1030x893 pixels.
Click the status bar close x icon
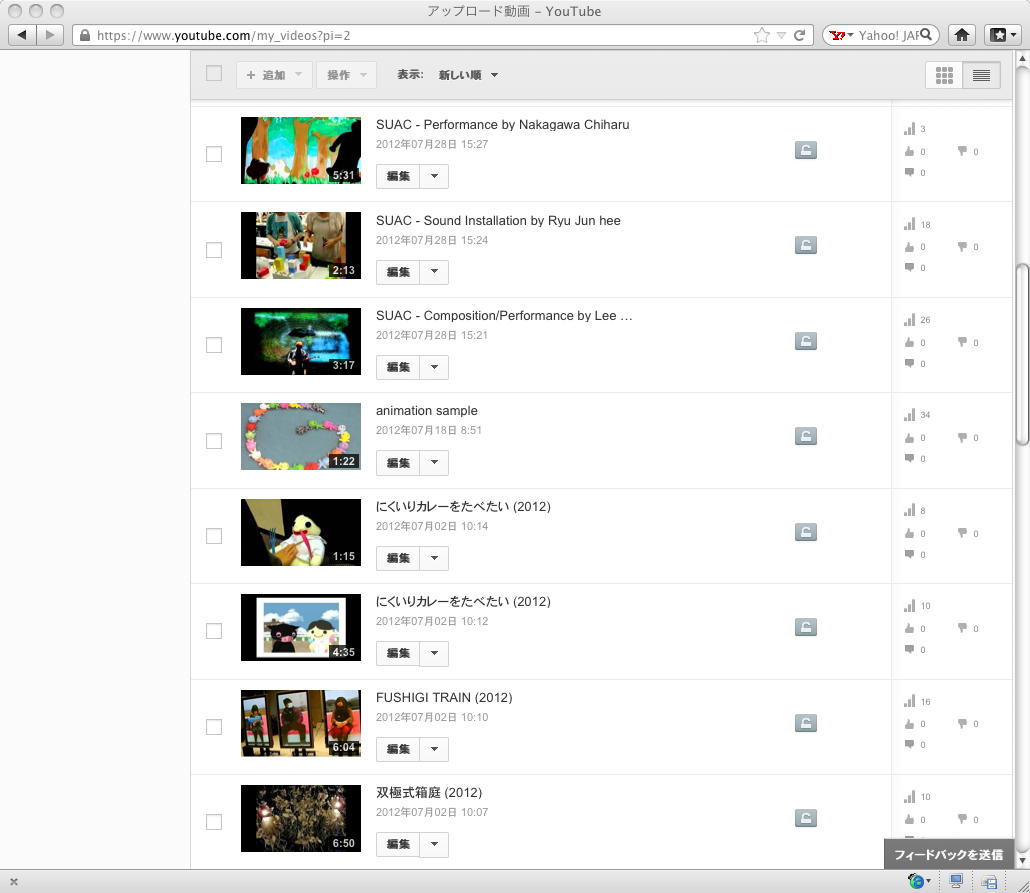(x=14, y=882)
